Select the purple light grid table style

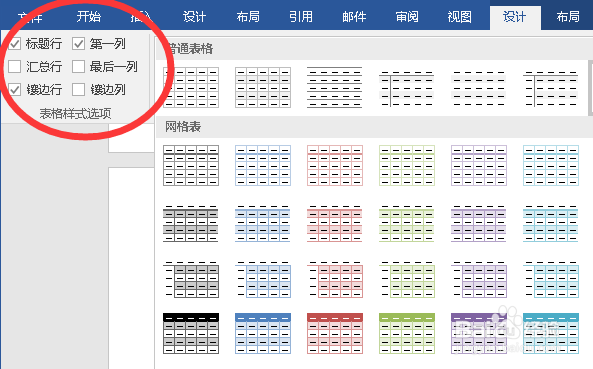point(478,165)
